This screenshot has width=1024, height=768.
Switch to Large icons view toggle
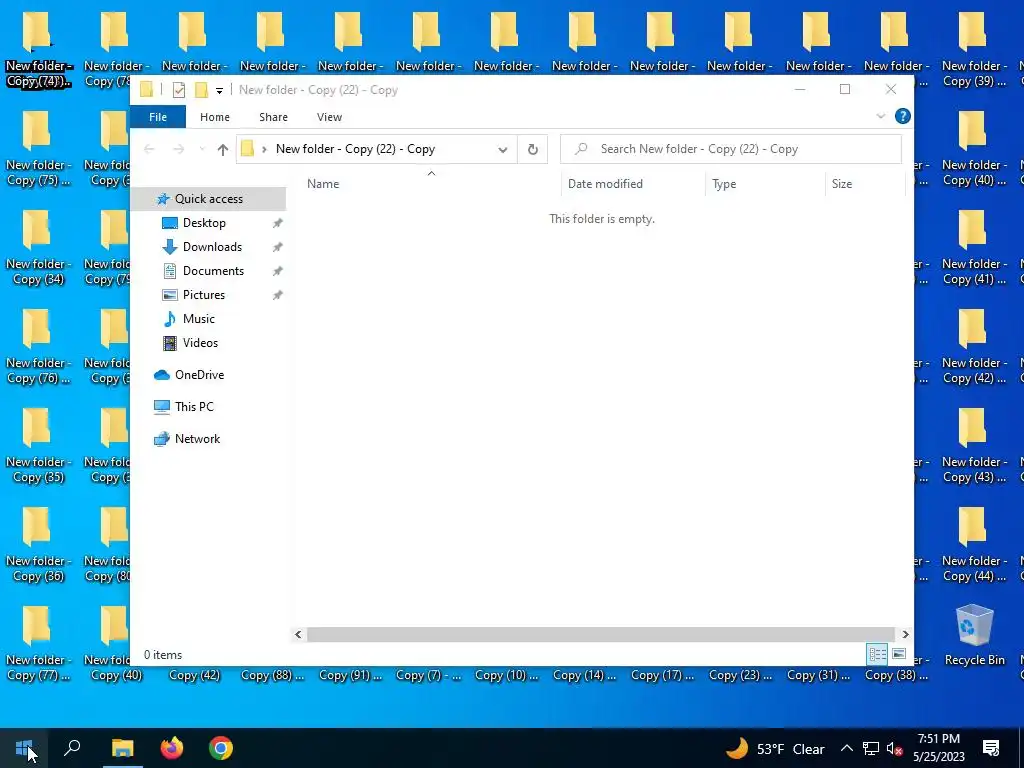pyautogui.click(x=899, y=654)
